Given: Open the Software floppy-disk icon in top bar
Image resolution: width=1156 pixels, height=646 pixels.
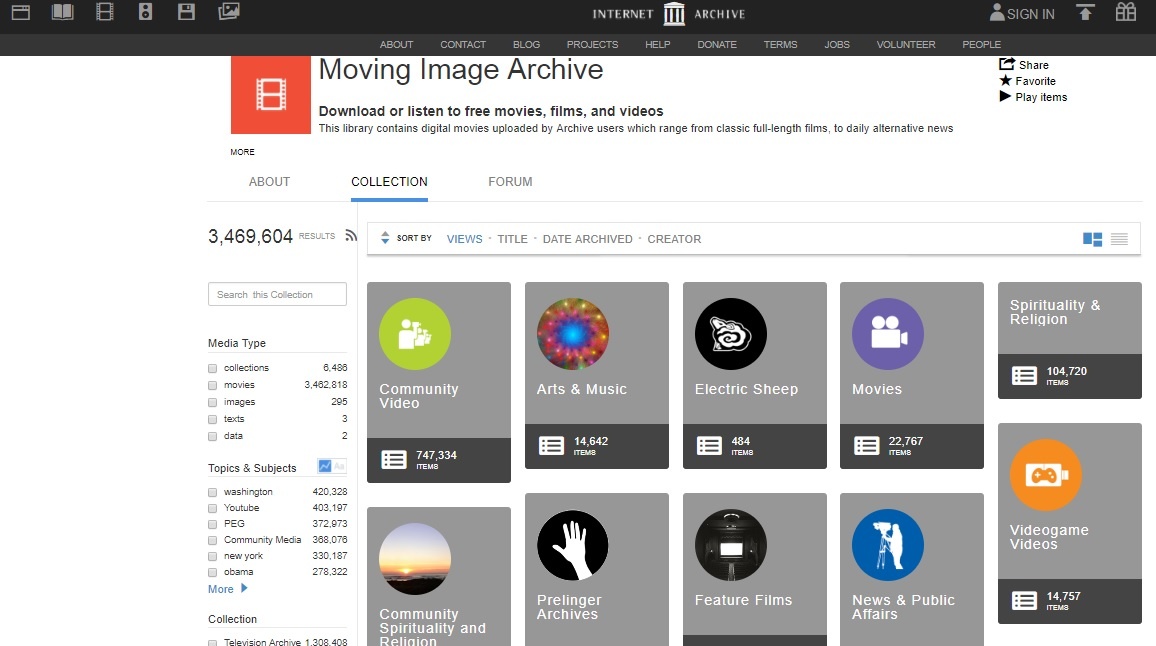Looking at the screenshot, I should point(186,12).
